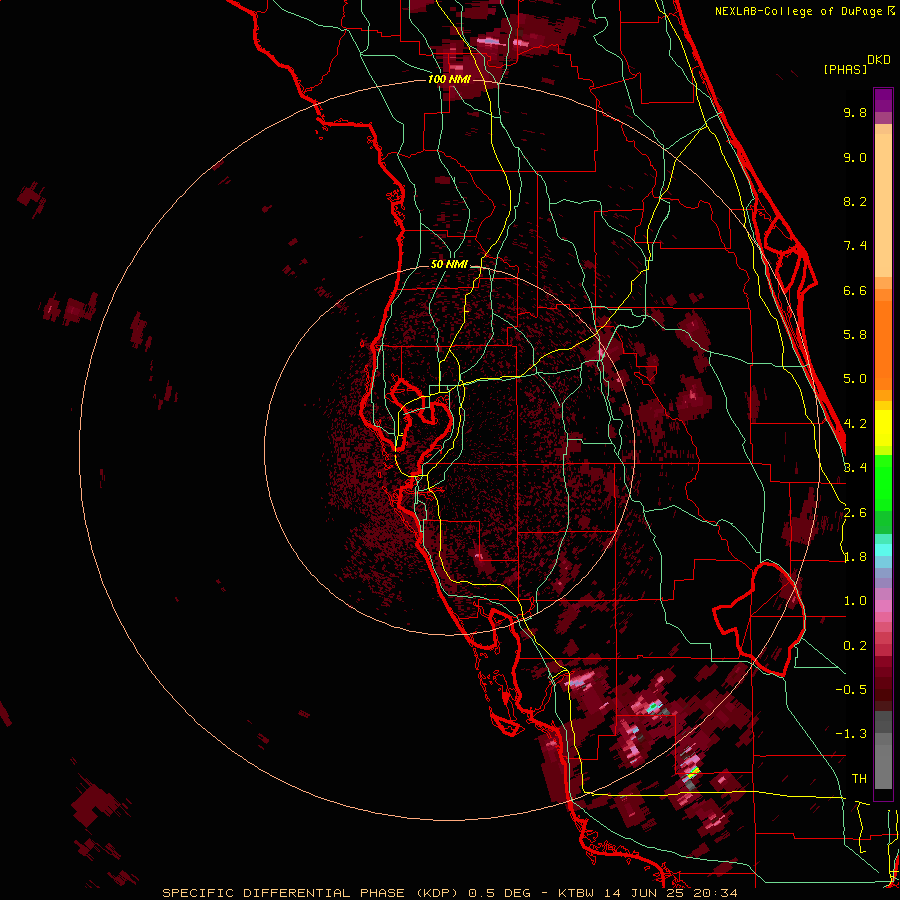Click the 5.8 value on the color scale
Image resolution: width=900 pixels, height=900 pixels.
point(855,335)
